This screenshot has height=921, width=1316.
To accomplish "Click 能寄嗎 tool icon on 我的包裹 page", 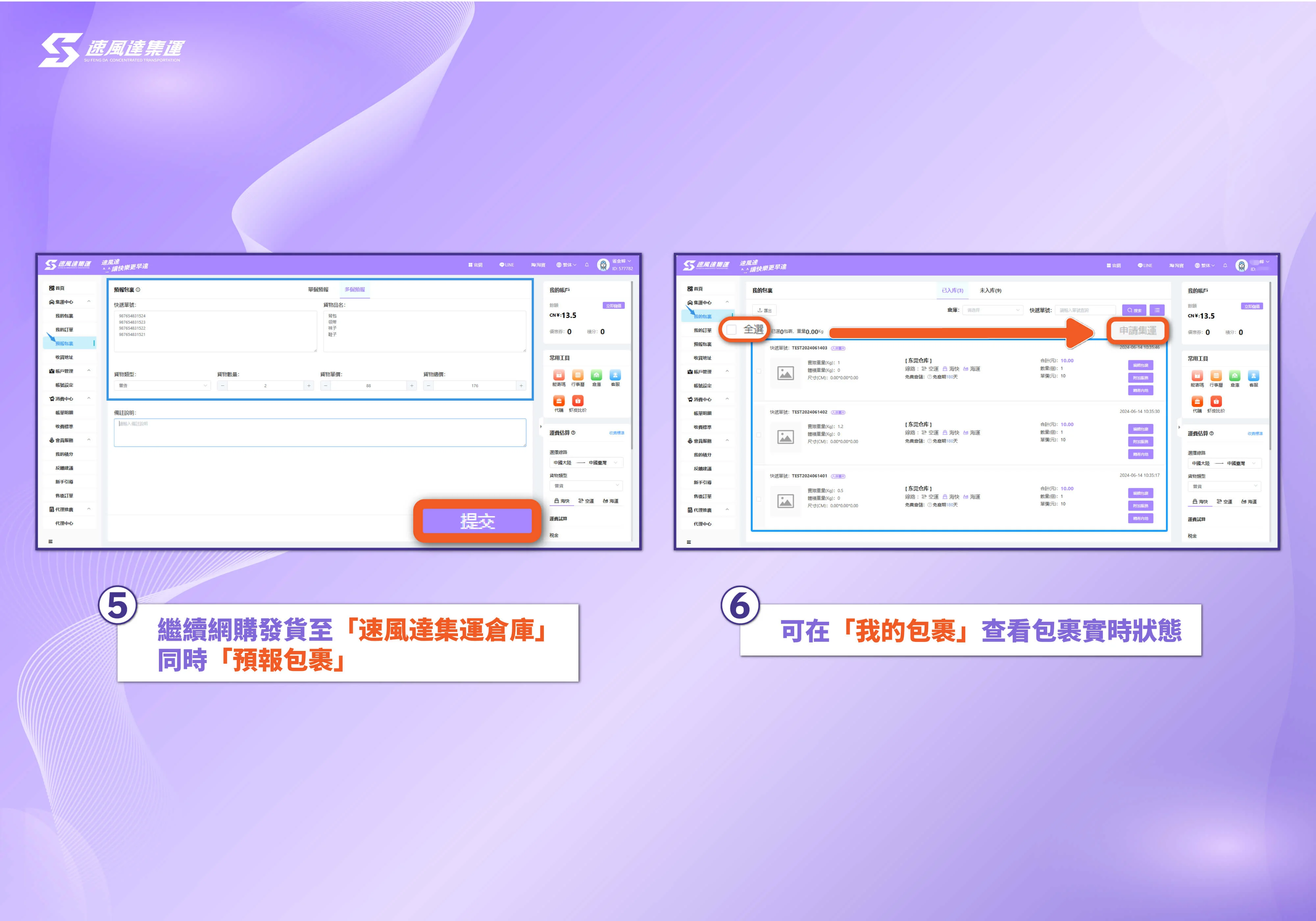I will click(x=1197, y=376).
